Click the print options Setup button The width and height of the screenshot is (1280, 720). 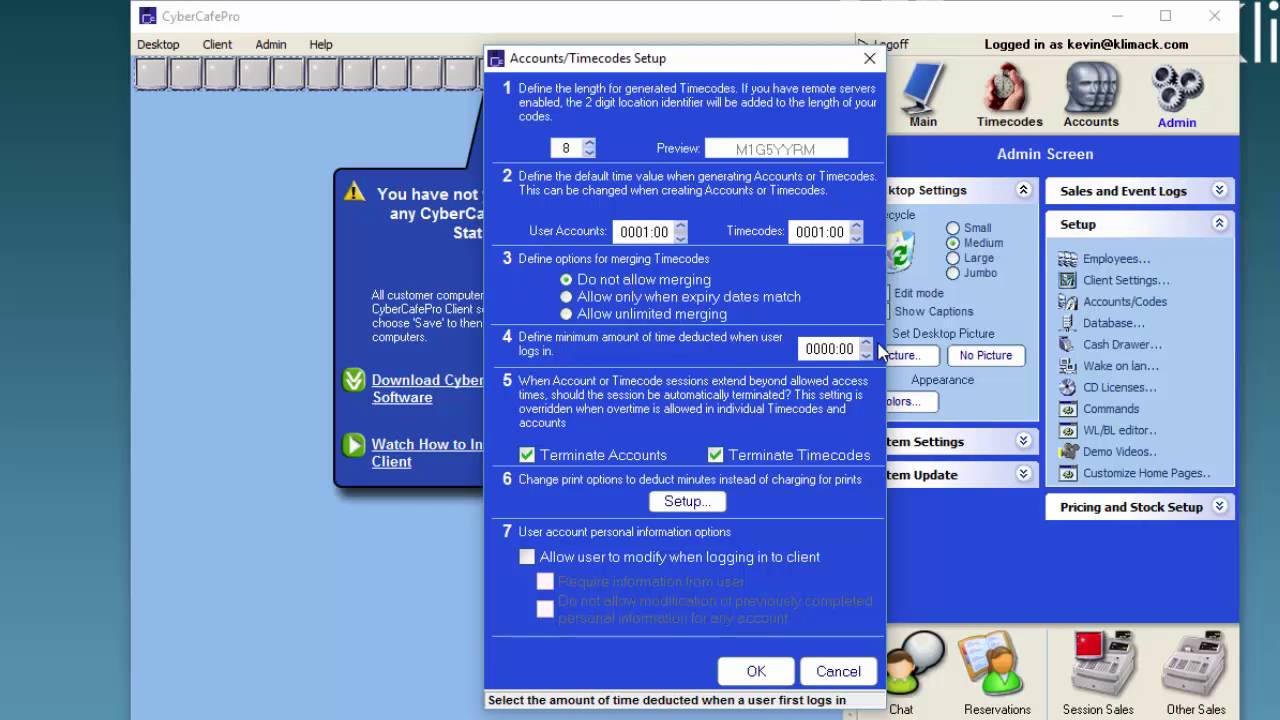pyautogui.click(x=687, y=501)
